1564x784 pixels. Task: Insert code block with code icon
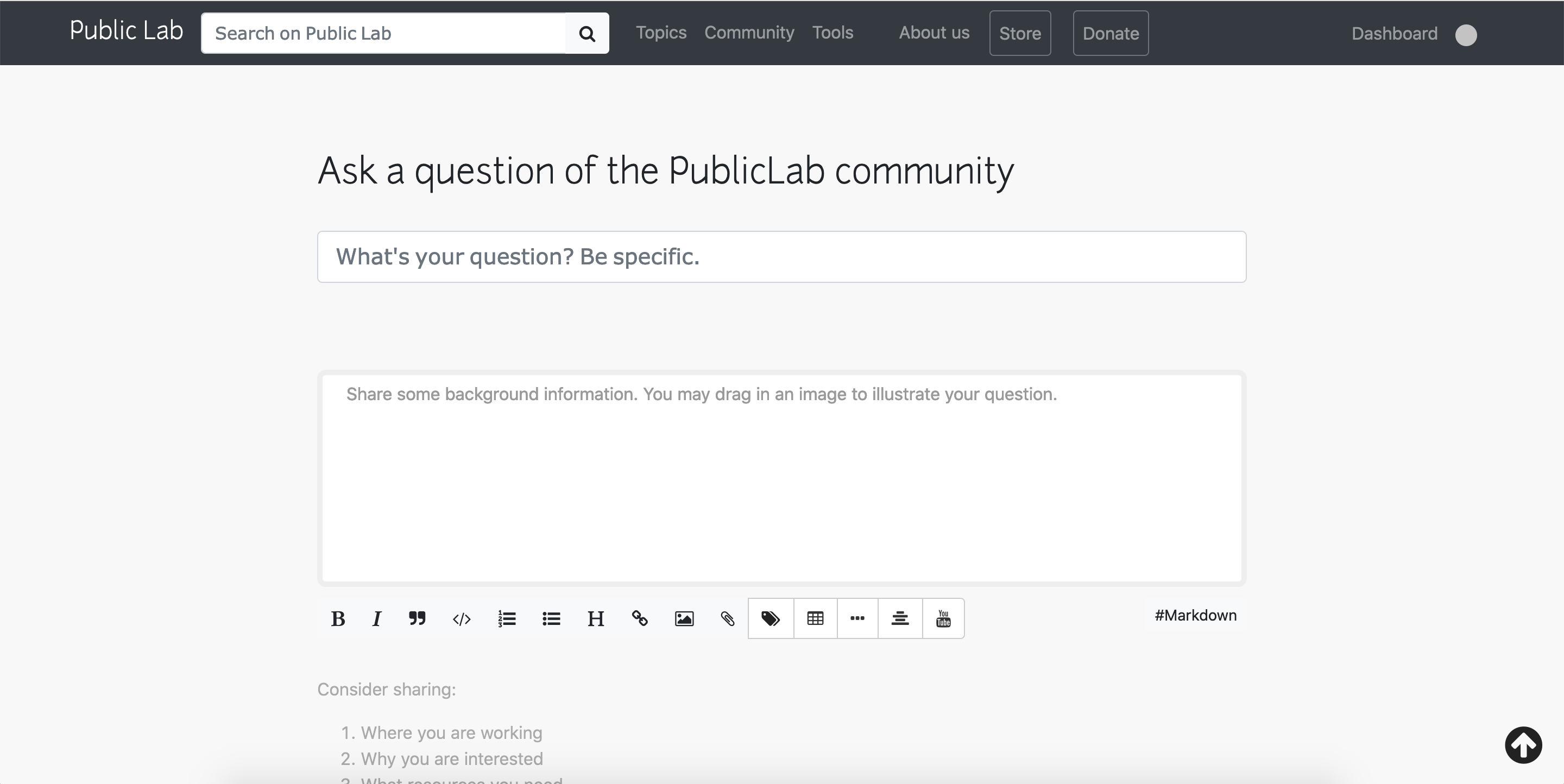click(462, 618)
